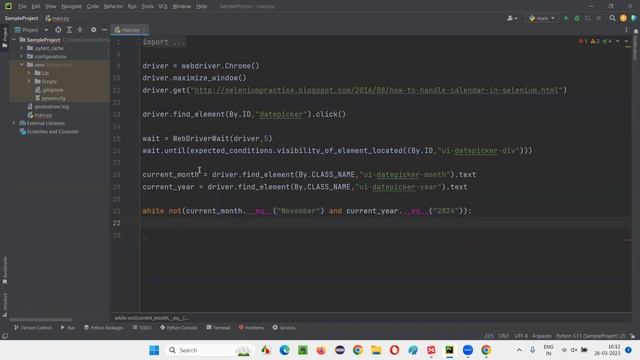Run the main configuration with the green play button
Image resolution: width=640 pixels, height=360 pixels.
(566, 18)
